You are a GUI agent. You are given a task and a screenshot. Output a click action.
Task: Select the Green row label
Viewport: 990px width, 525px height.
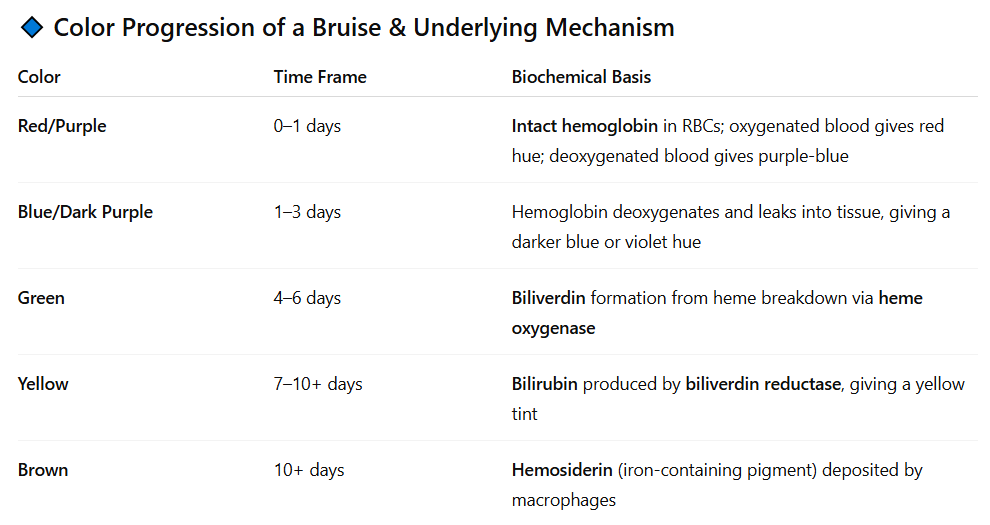point(41,298)
